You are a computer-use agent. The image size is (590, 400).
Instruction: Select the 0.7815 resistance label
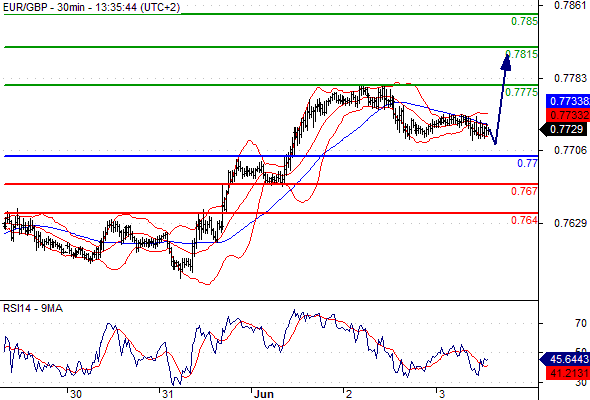tap(522, 54)
